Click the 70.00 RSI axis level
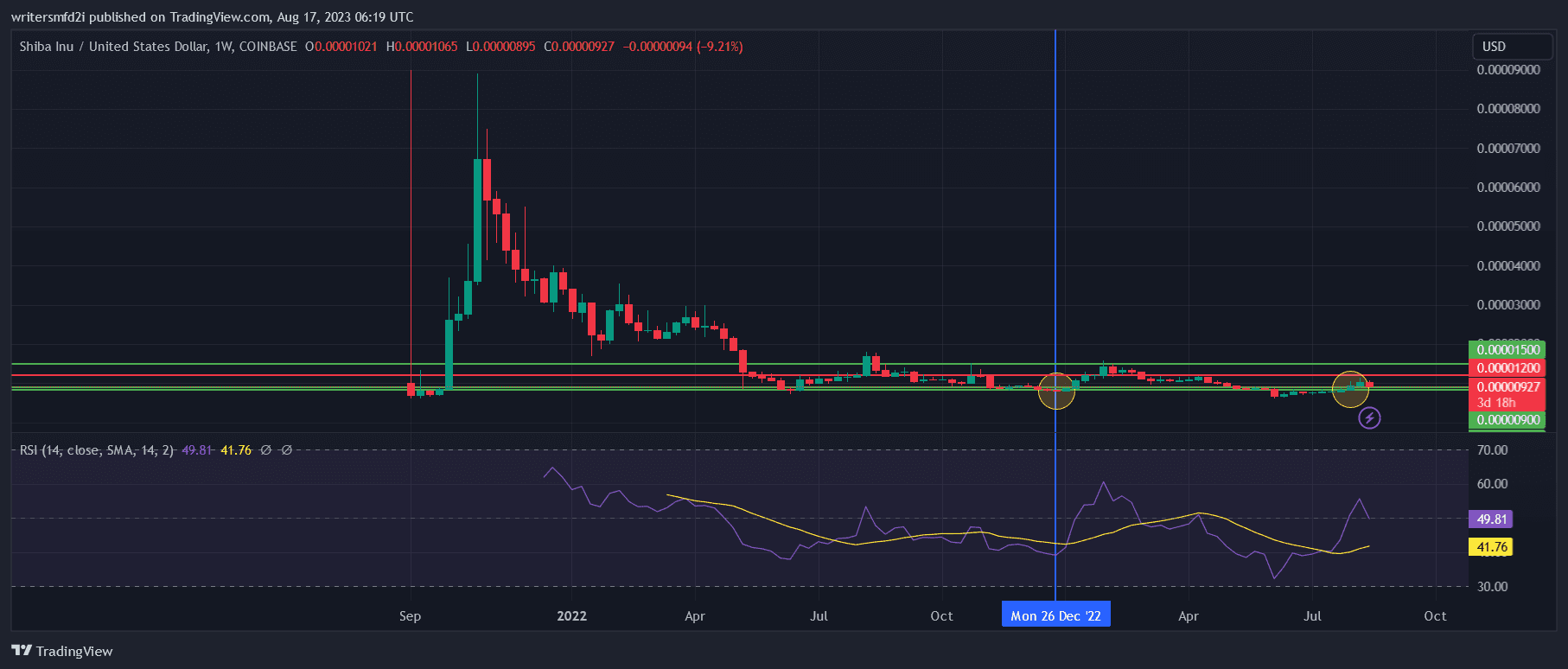The width and height of the screenshot is (1568, 669). (x=1492, y=450)
